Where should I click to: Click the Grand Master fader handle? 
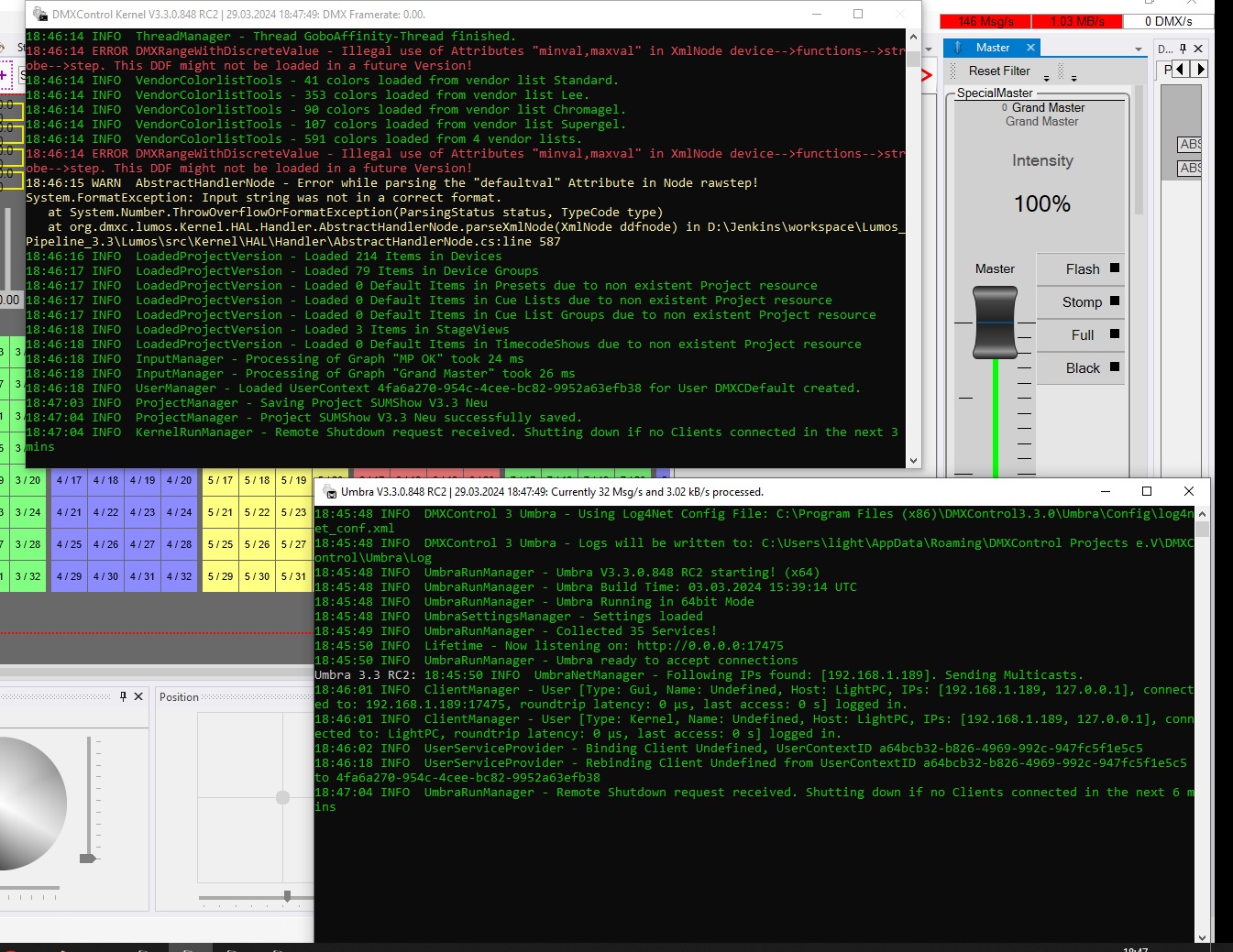[995, 323]
